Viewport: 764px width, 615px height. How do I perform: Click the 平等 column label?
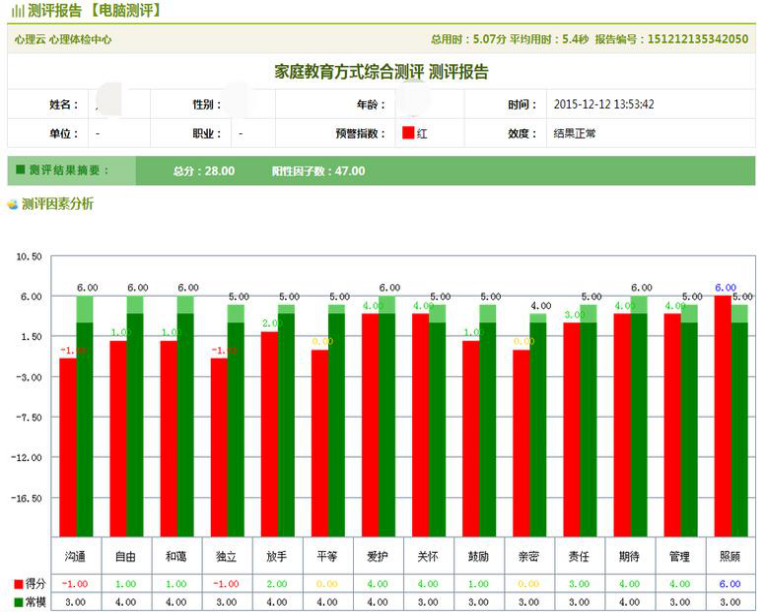tap(327, 556)
